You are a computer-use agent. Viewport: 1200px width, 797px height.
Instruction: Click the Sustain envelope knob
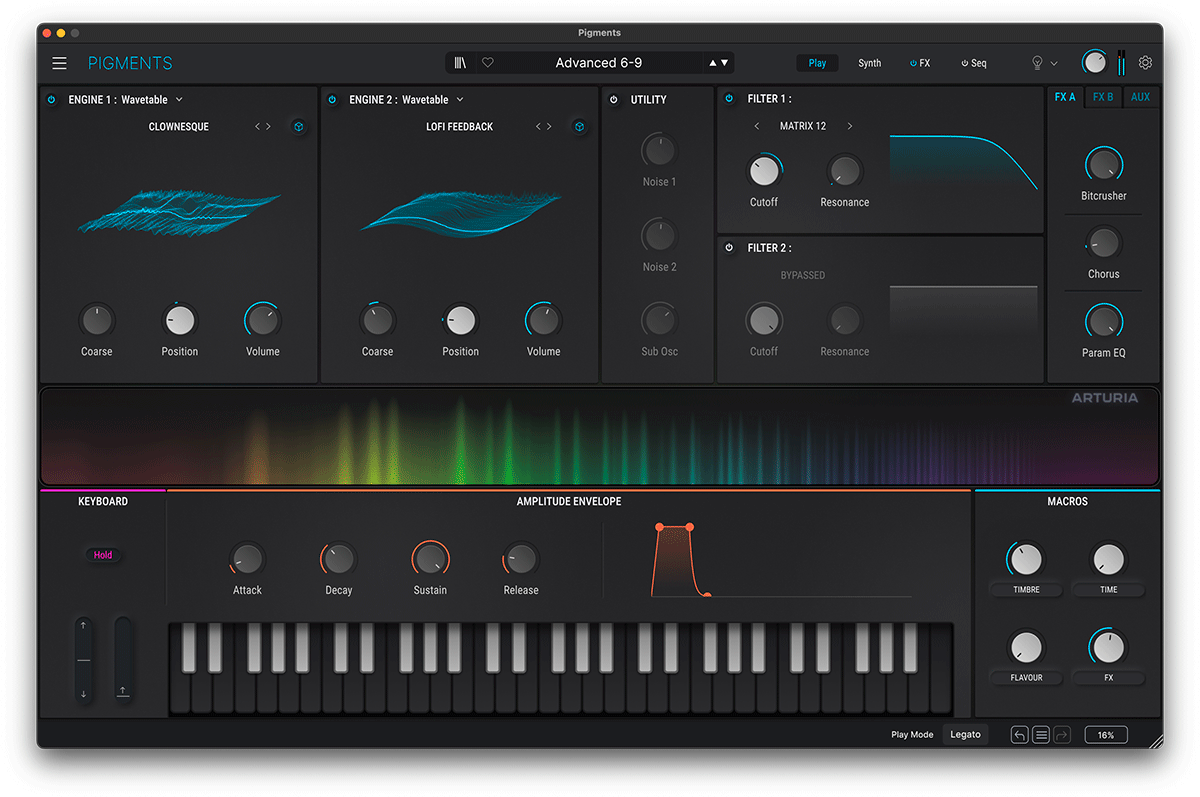(431, 558)
